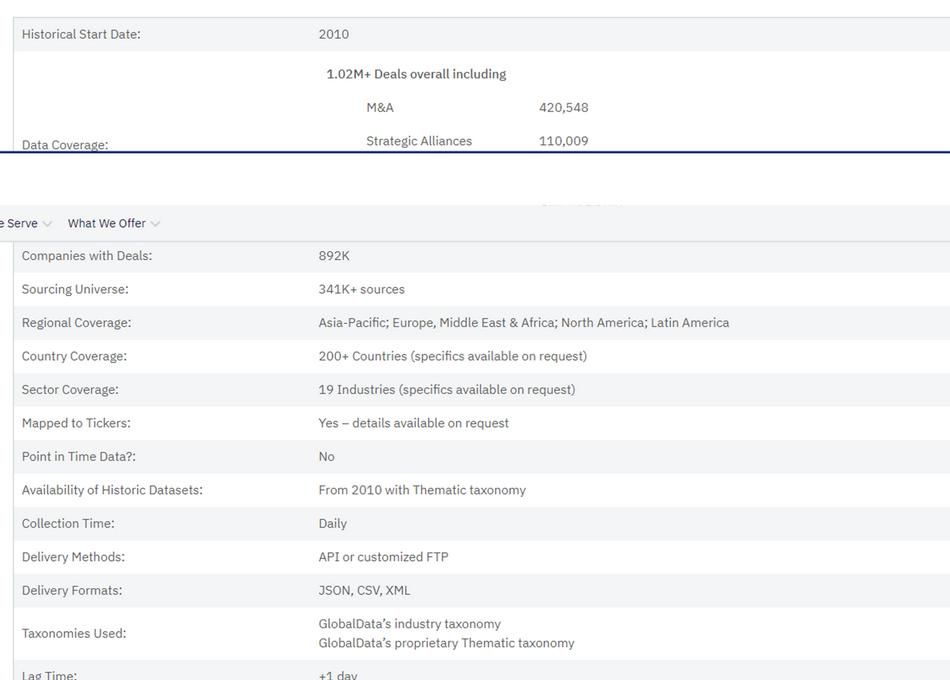
Task: Select the M&A deal count 420,548
Action: [563, 108]
